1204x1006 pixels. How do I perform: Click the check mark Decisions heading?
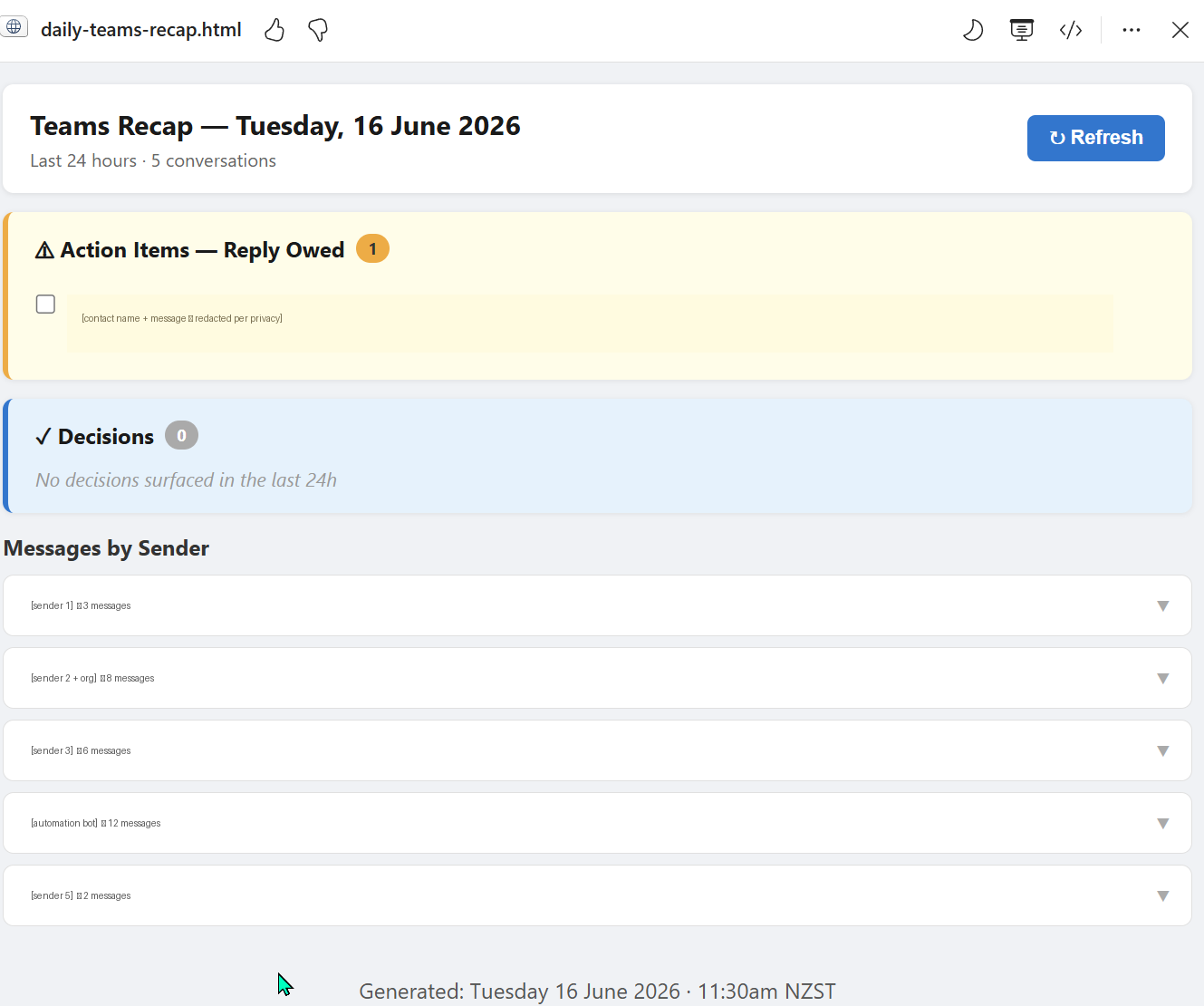(94, 437)
